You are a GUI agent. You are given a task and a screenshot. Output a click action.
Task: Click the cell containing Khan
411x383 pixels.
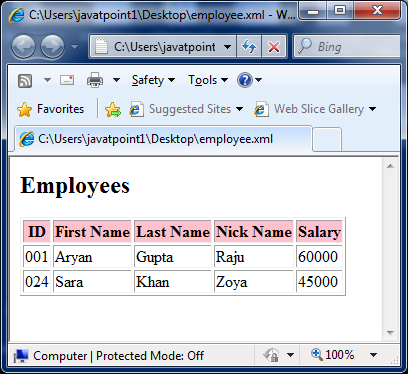(x=173, y=282)
